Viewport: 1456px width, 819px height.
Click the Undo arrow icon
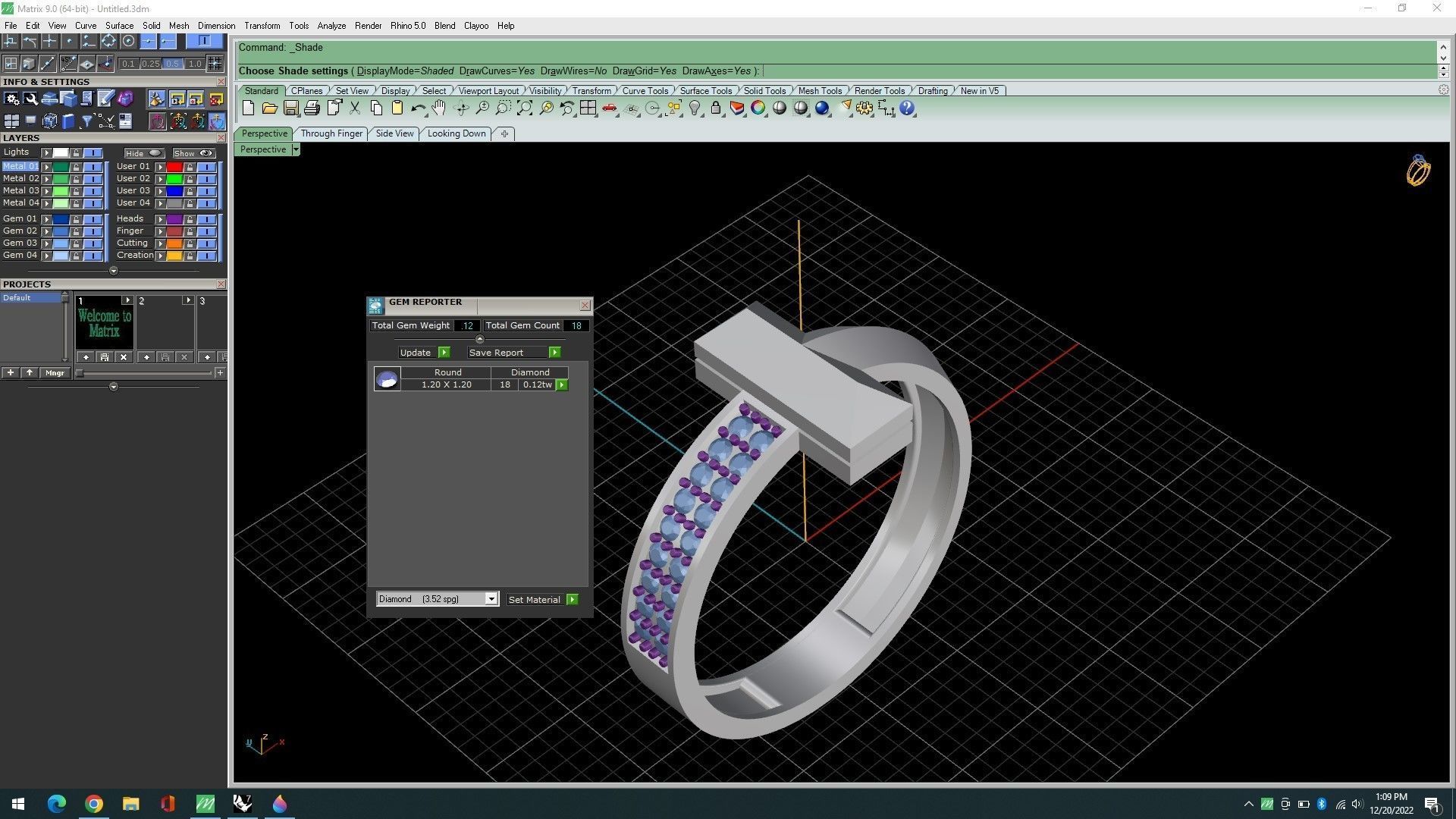tap(418, 108)
